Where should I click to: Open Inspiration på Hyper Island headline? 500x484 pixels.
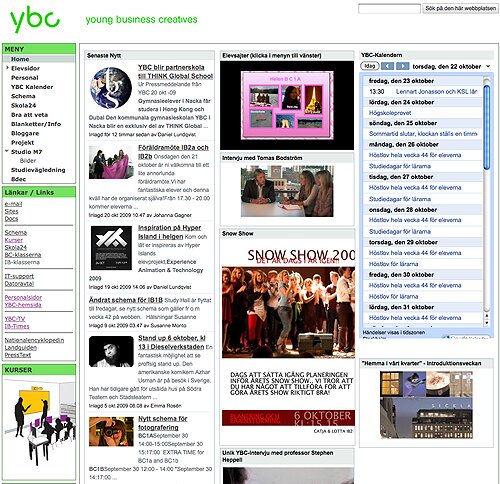169,232
